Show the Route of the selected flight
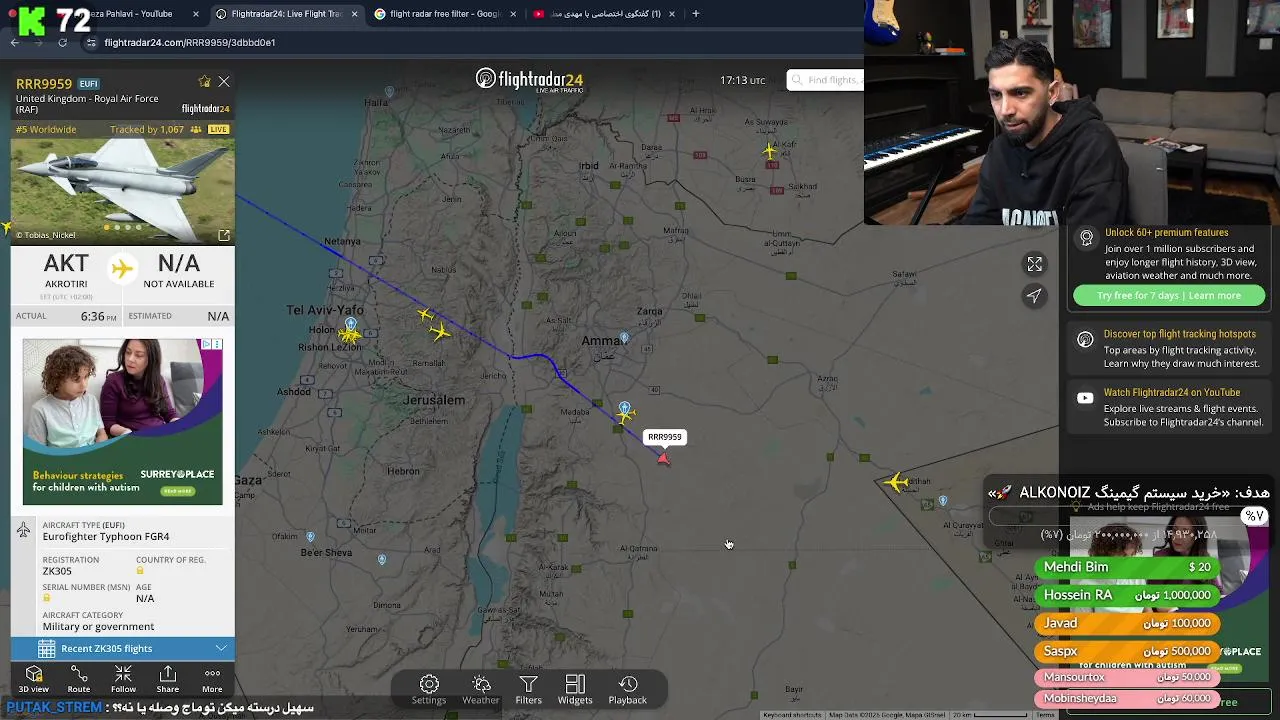The height and width of the screenshot is (720, 1280). (78, 679)
